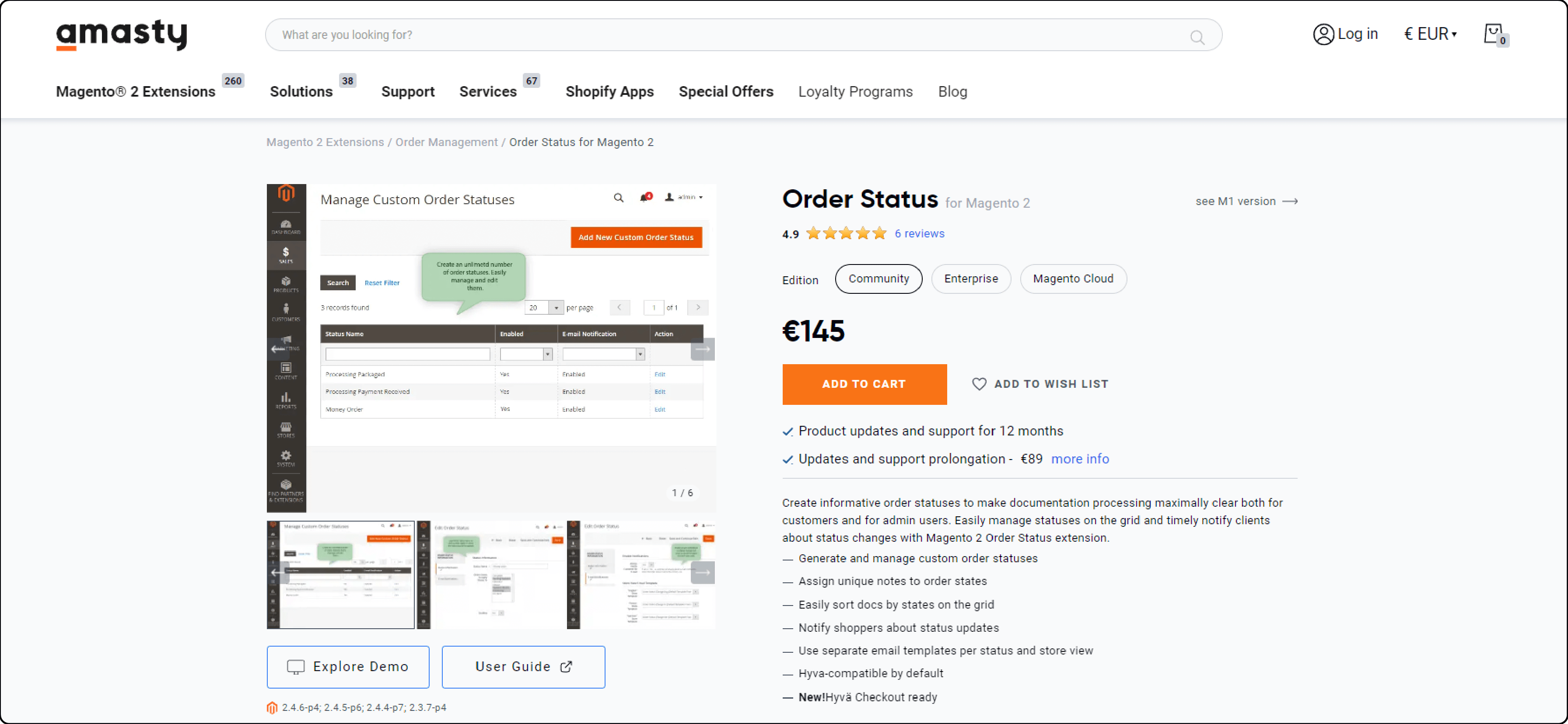Image resolution: width=1568 pixels, height=724 pixels.
Task: Select the third gallery thumbnail
Action: (640, 574)
